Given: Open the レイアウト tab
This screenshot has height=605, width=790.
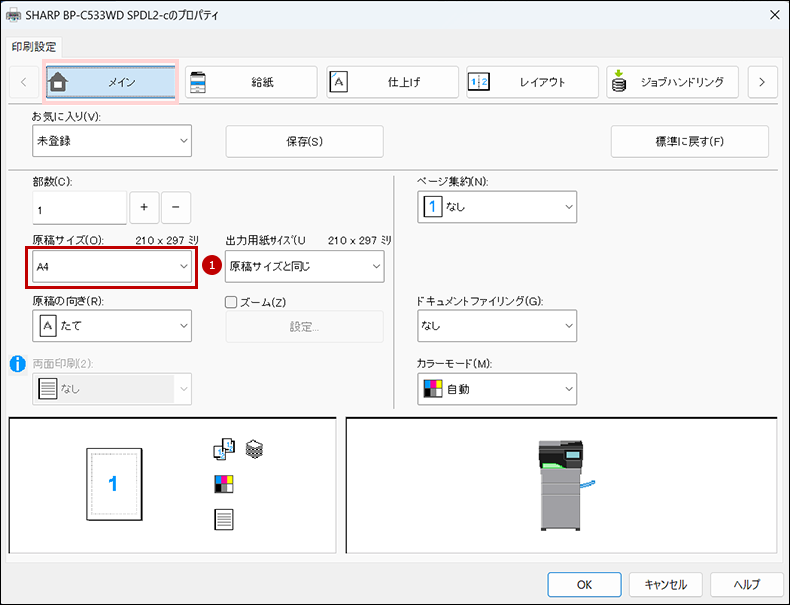Looking at the screenshot, I should 532,82.
